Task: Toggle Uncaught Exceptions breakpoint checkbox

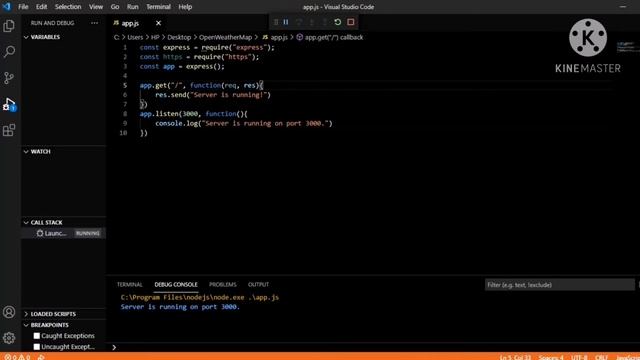Action: (x=37, y=347)
